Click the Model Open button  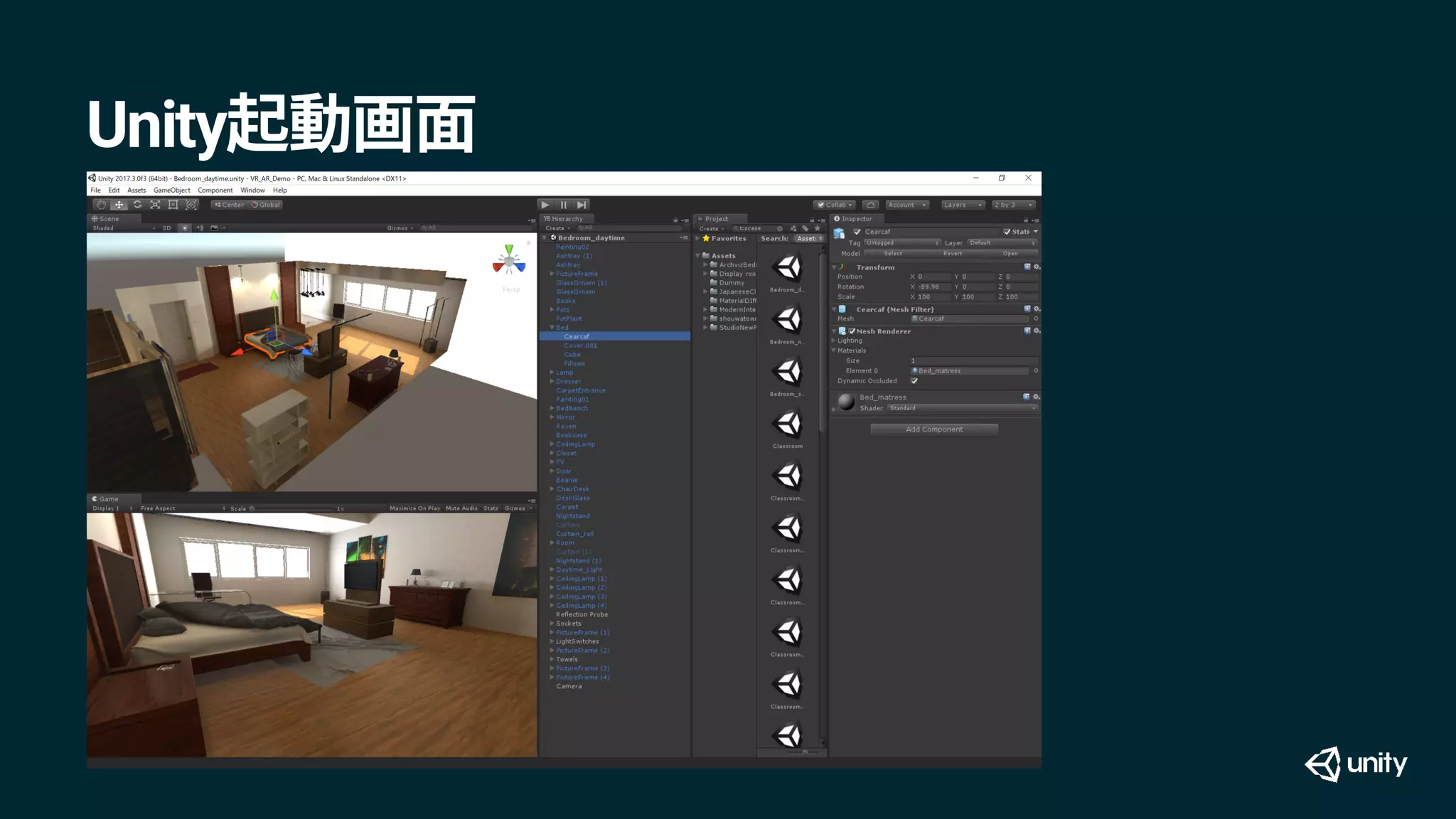[1010, 253]
